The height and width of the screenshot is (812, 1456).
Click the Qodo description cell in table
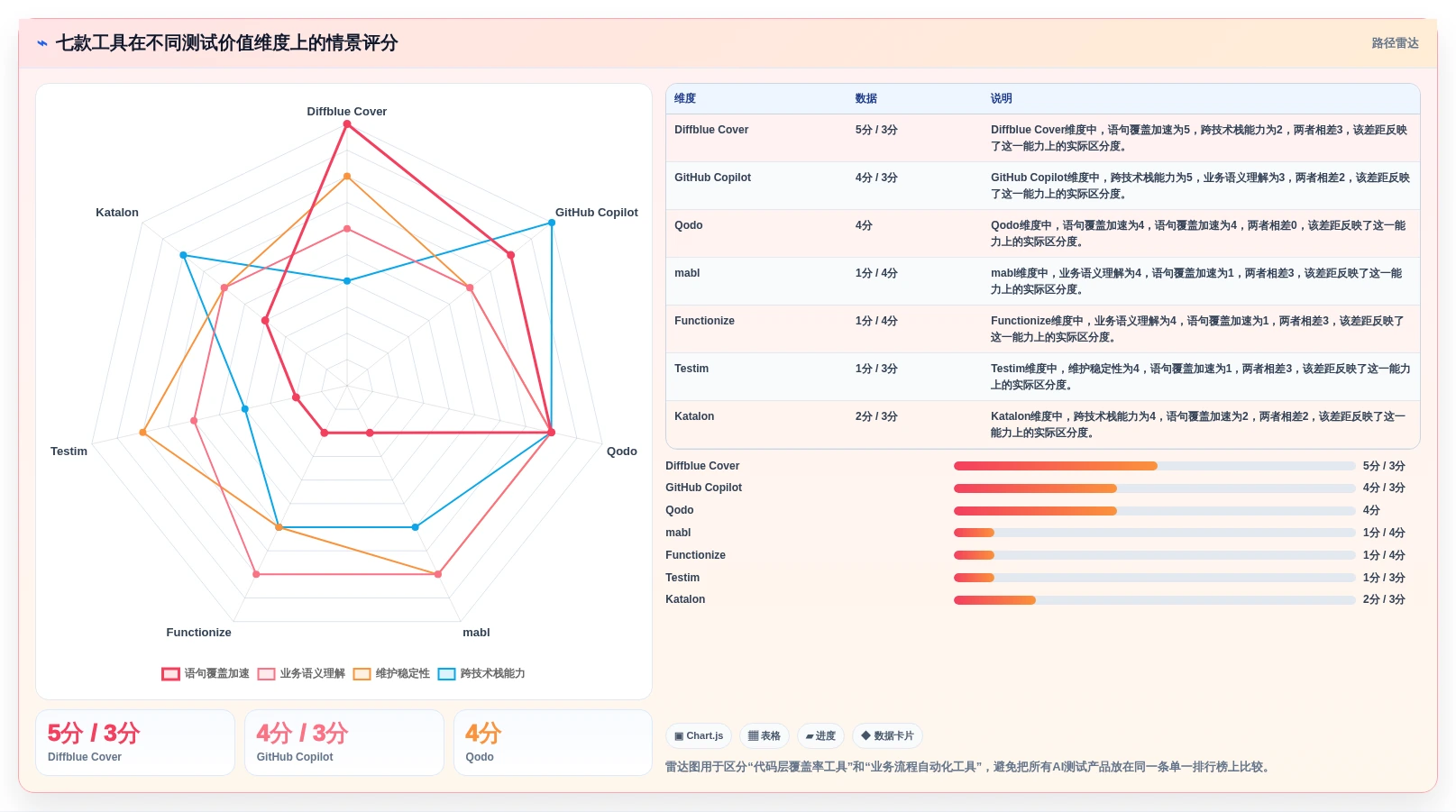[1199, 233]
